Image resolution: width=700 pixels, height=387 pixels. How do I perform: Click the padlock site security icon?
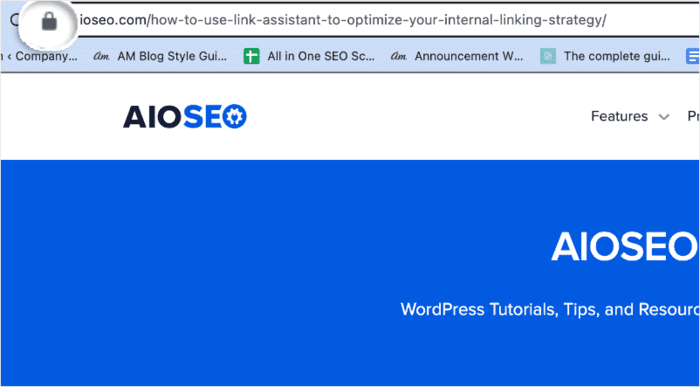point(49,21)
